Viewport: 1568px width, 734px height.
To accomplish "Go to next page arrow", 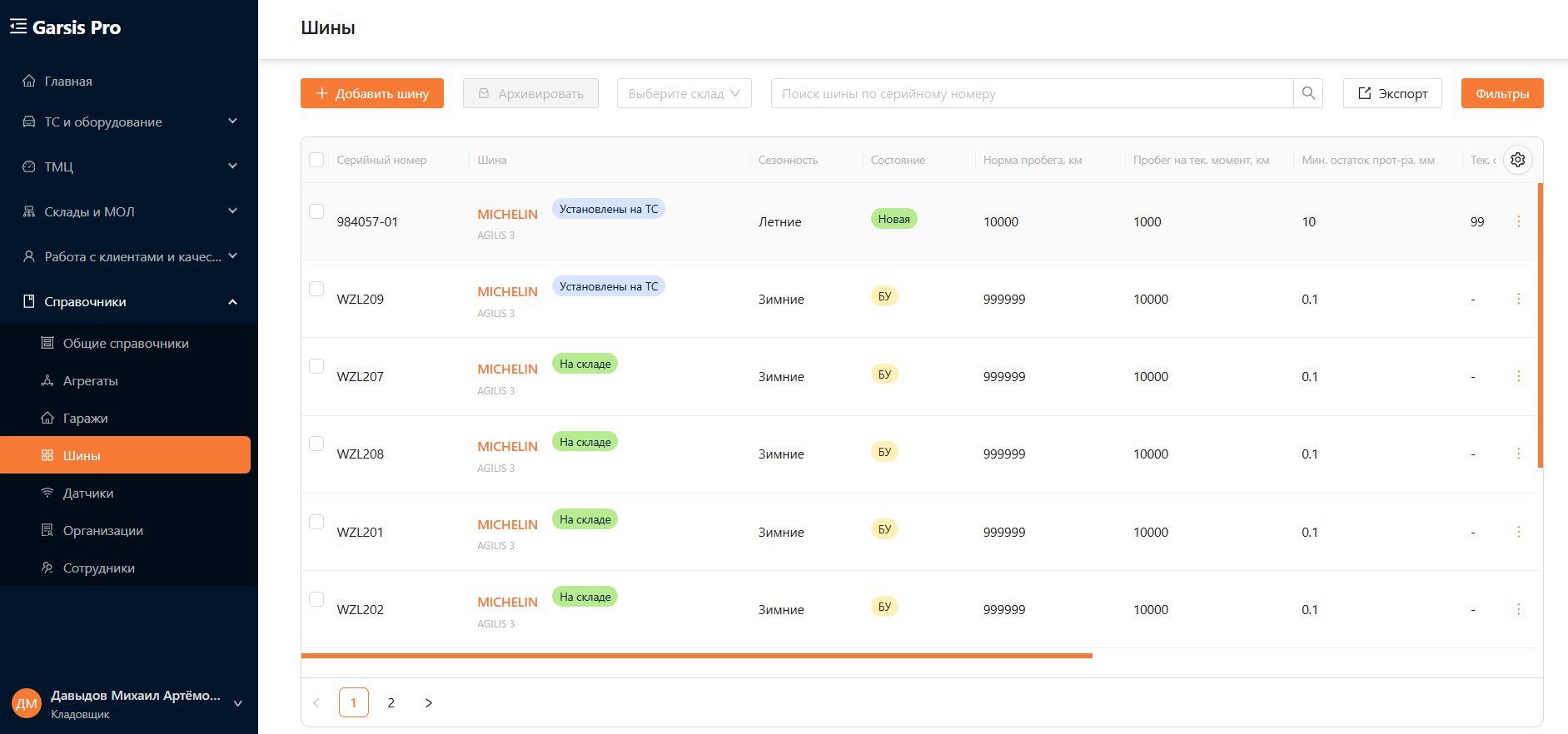I will coord(429,702).
